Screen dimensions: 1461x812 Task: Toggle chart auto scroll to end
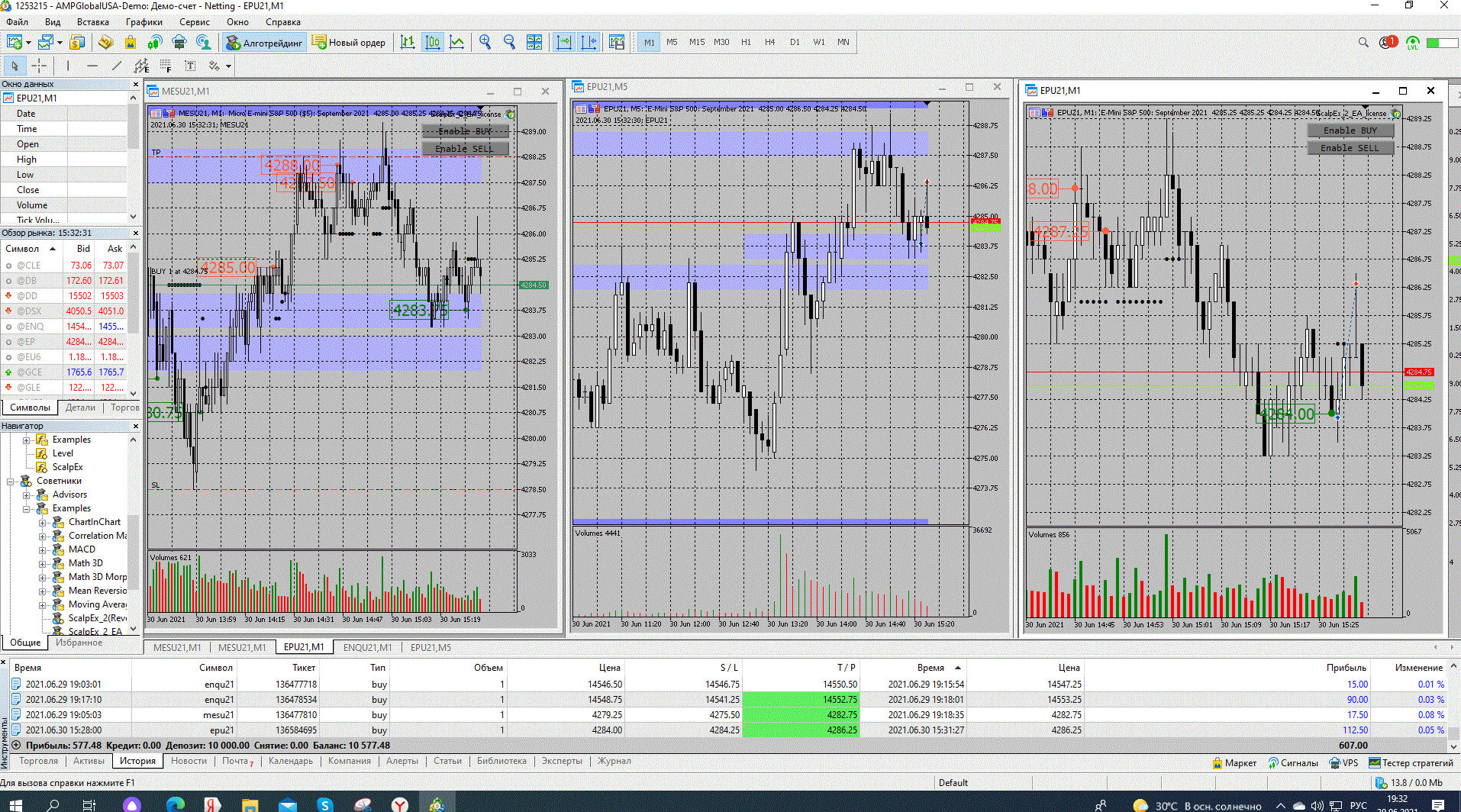pyautogui.click(x=564, y=43)
